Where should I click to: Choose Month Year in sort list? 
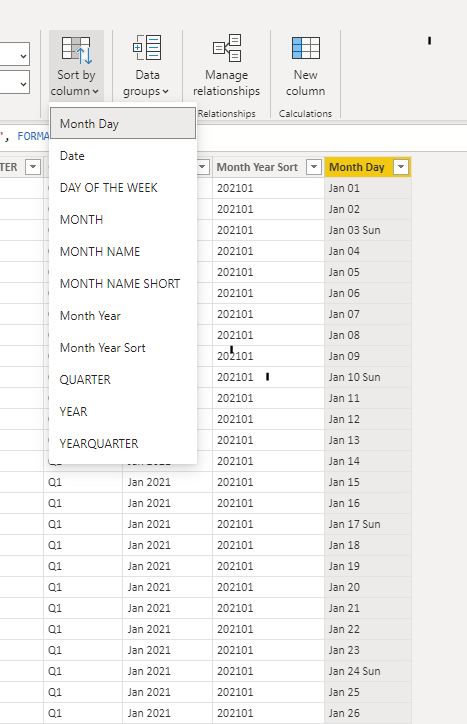click(123, 316)
